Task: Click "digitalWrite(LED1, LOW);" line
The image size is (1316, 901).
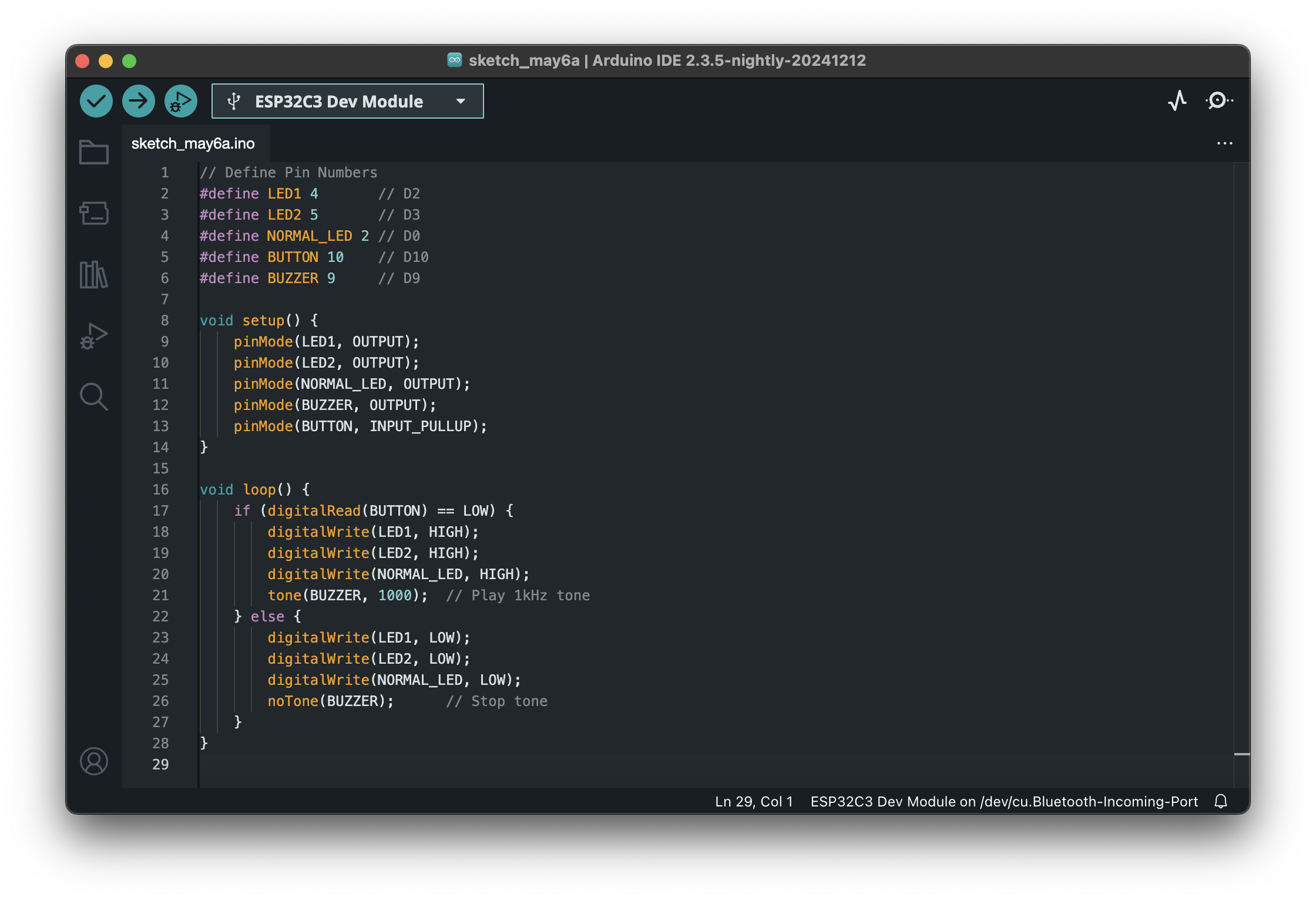Action: click(x=369, y=637)
